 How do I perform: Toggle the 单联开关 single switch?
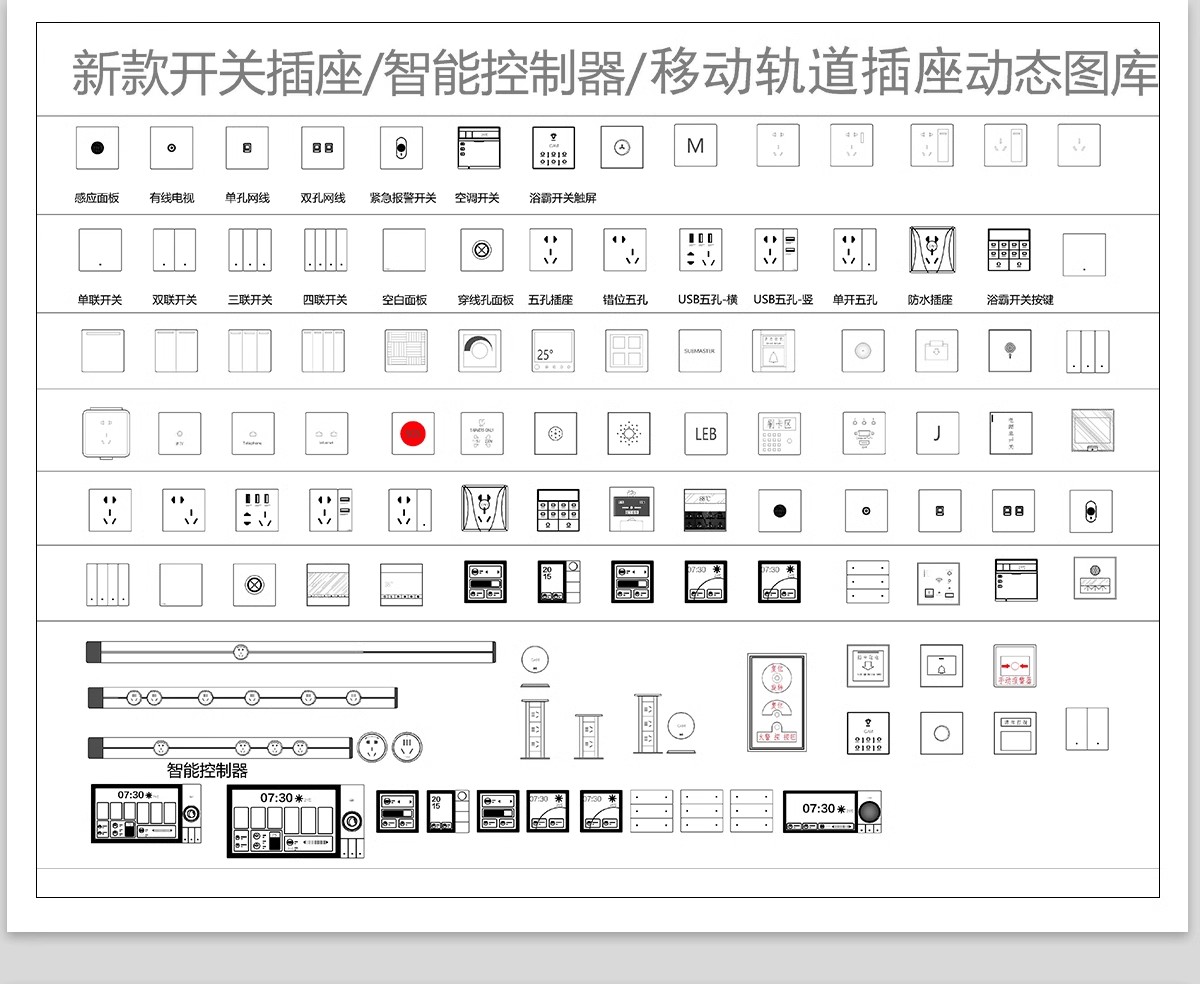(100, 250)
